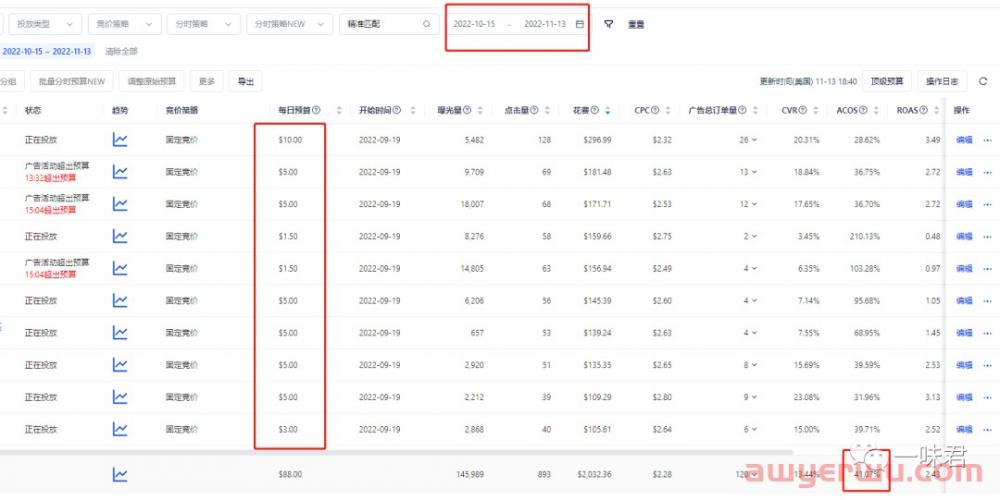Open trend chart in the $2,032.36 totals row
Viewport: 1000px width, 500px height.
click(x=120, y=474)
